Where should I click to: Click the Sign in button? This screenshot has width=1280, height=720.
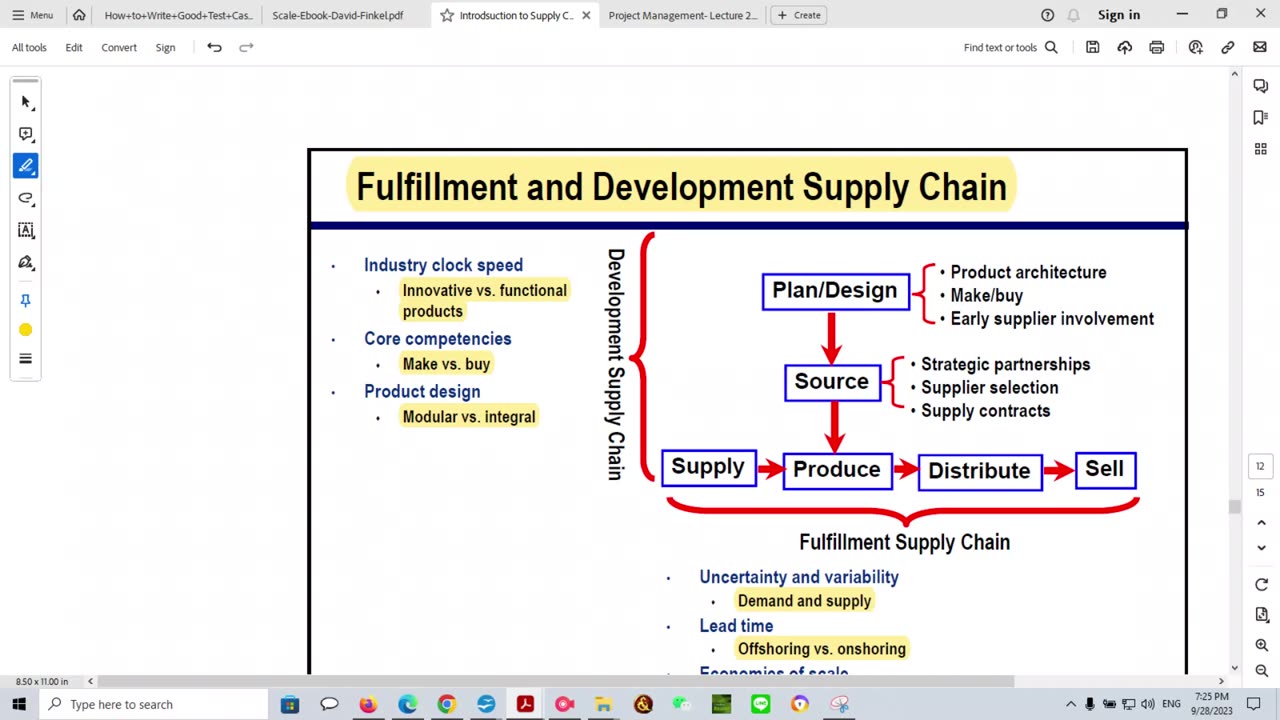point(1119,15)
